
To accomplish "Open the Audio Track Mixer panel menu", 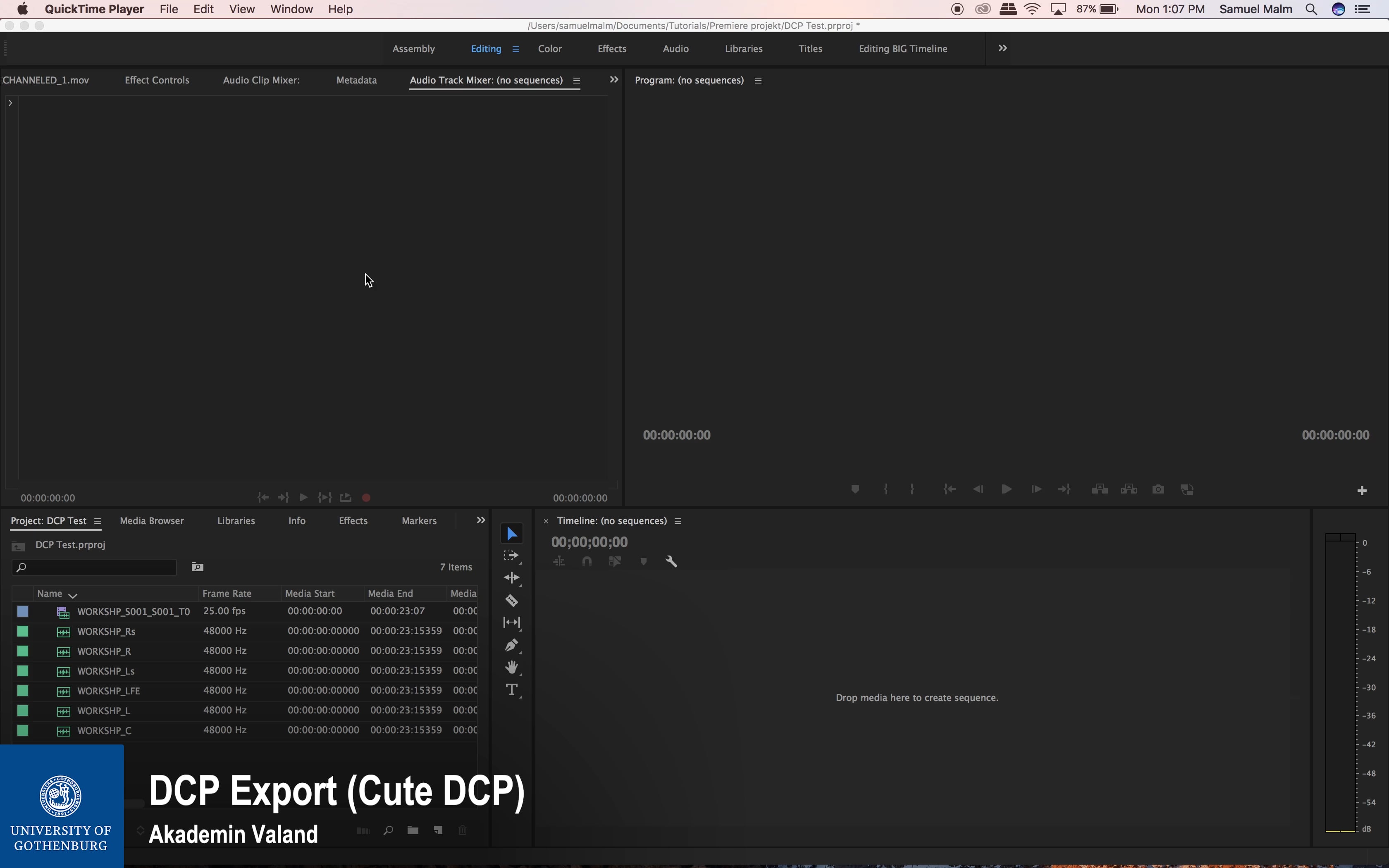I will coord(577,80).
